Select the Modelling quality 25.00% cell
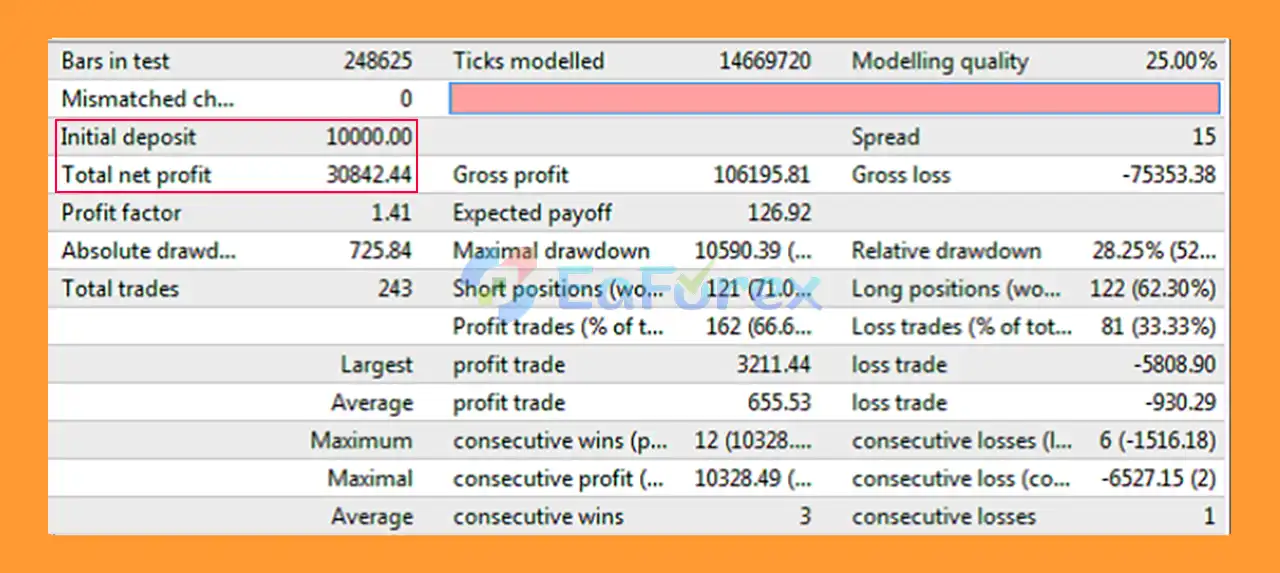1280x573 pixels. click(x=1180, y=61)
